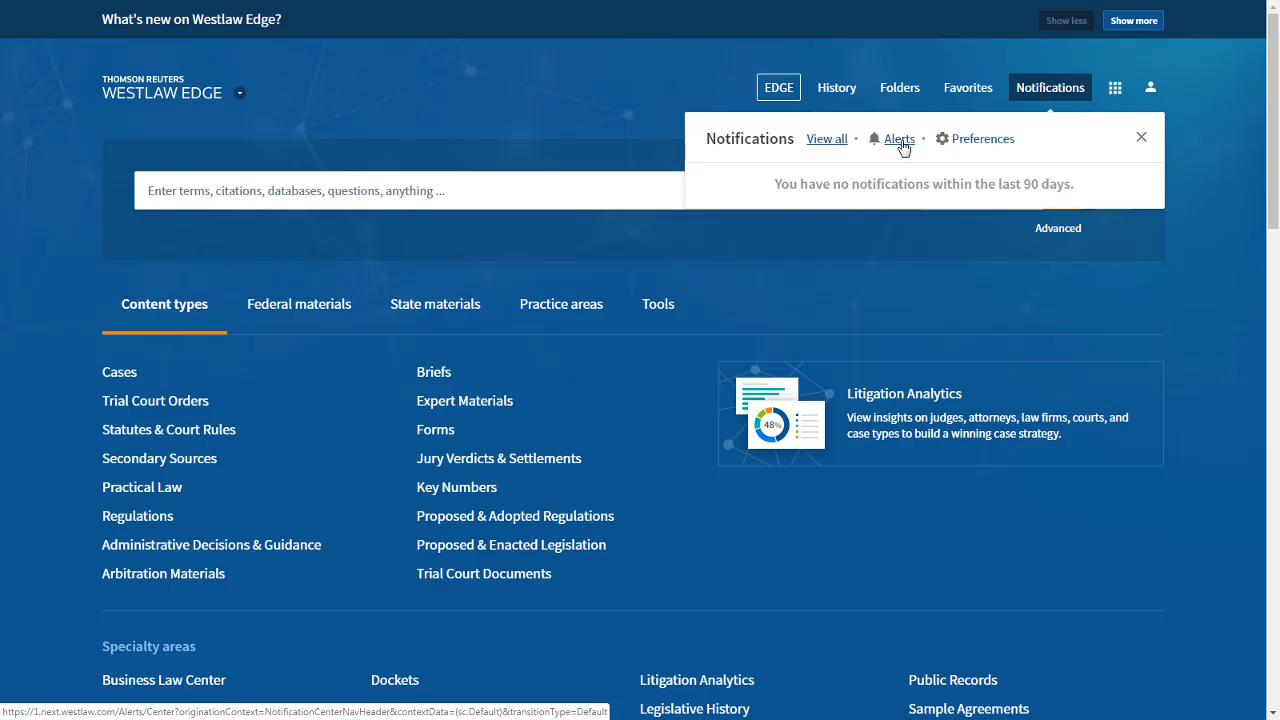This screenshot has height=720, width=1280.
Task: Click the Show less button
Action: [x=1066, y=21]
